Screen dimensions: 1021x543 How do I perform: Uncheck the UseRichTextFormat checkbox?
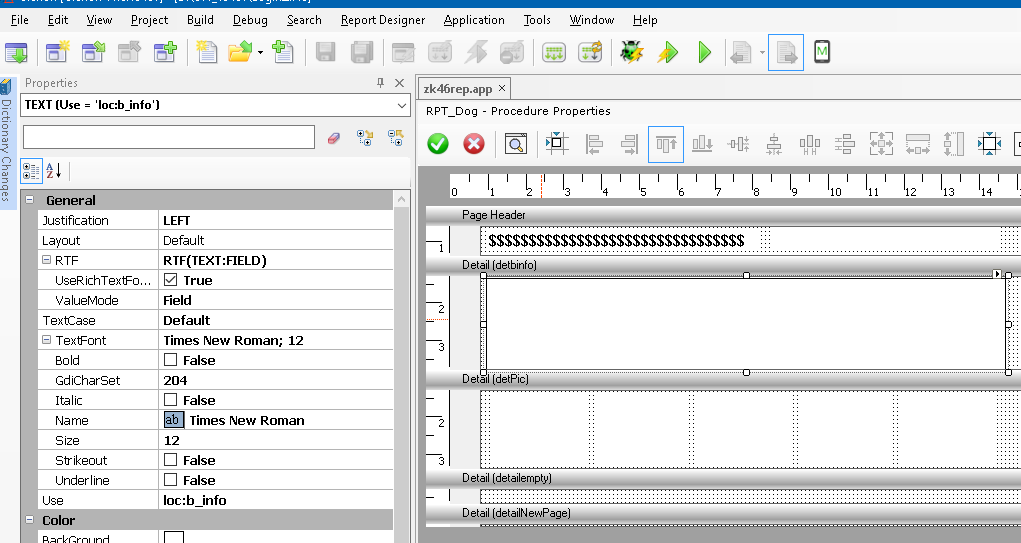[171, 280]
